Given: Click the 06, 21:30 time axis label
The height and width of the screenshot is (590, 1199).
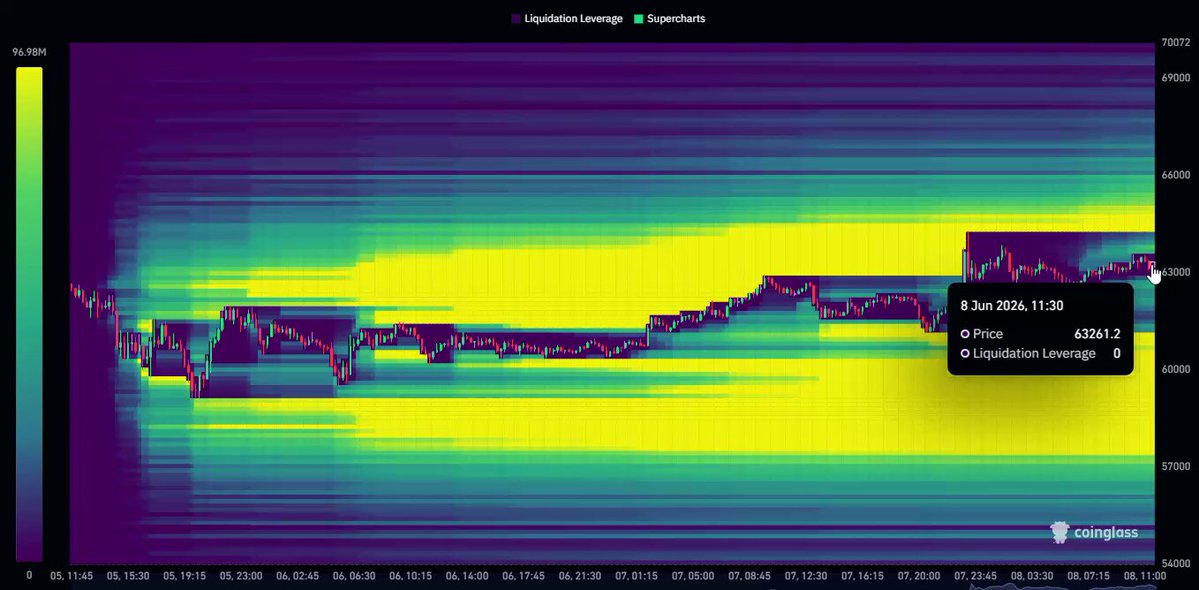Looking at the screenshot, I should (x=580, y=575).
